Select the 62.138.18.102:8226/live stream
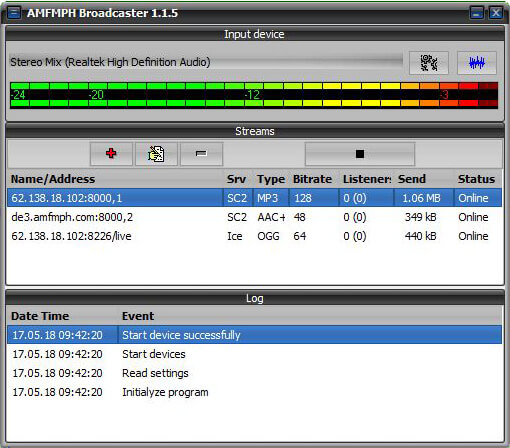The width and height of the screenshot is (510, 448). (254, 236)
